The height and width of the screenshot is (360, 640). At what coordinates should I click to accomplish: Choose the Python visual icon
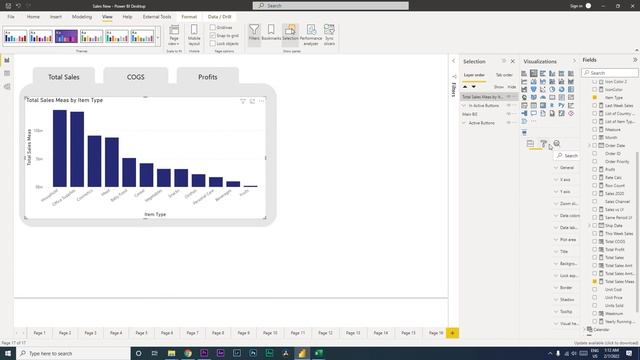point(562,105)
